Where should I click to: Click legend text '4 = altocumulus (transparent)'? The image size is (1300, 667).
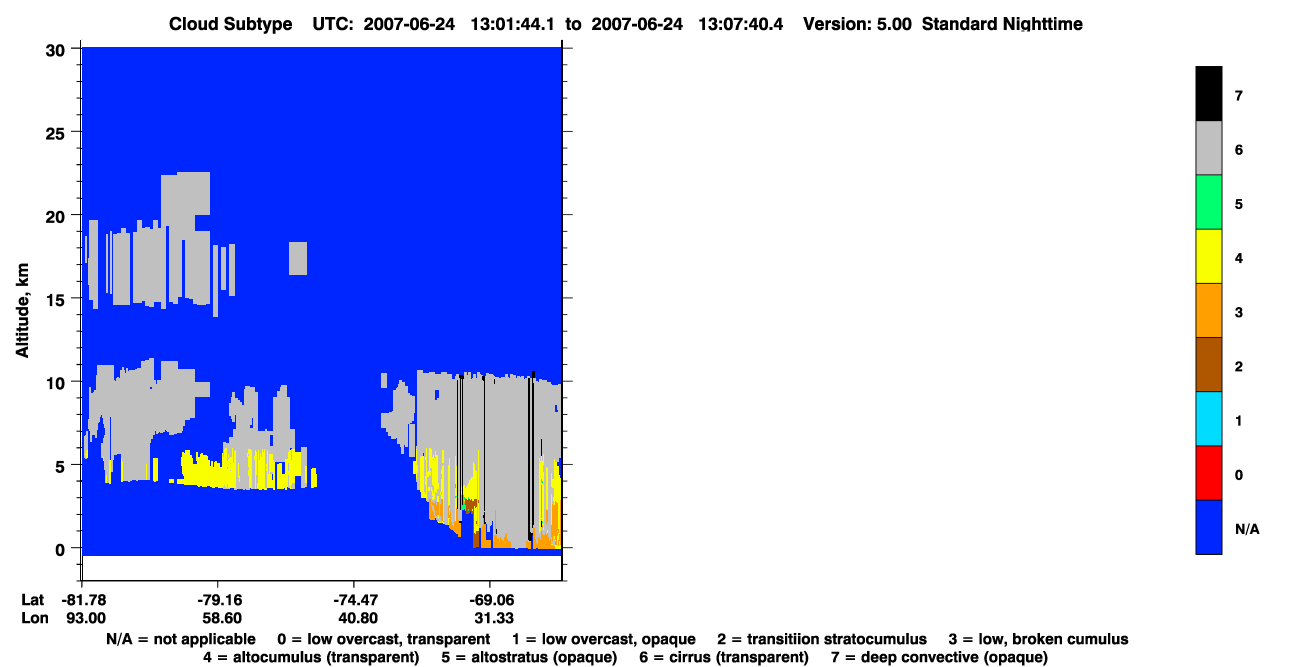311,657
